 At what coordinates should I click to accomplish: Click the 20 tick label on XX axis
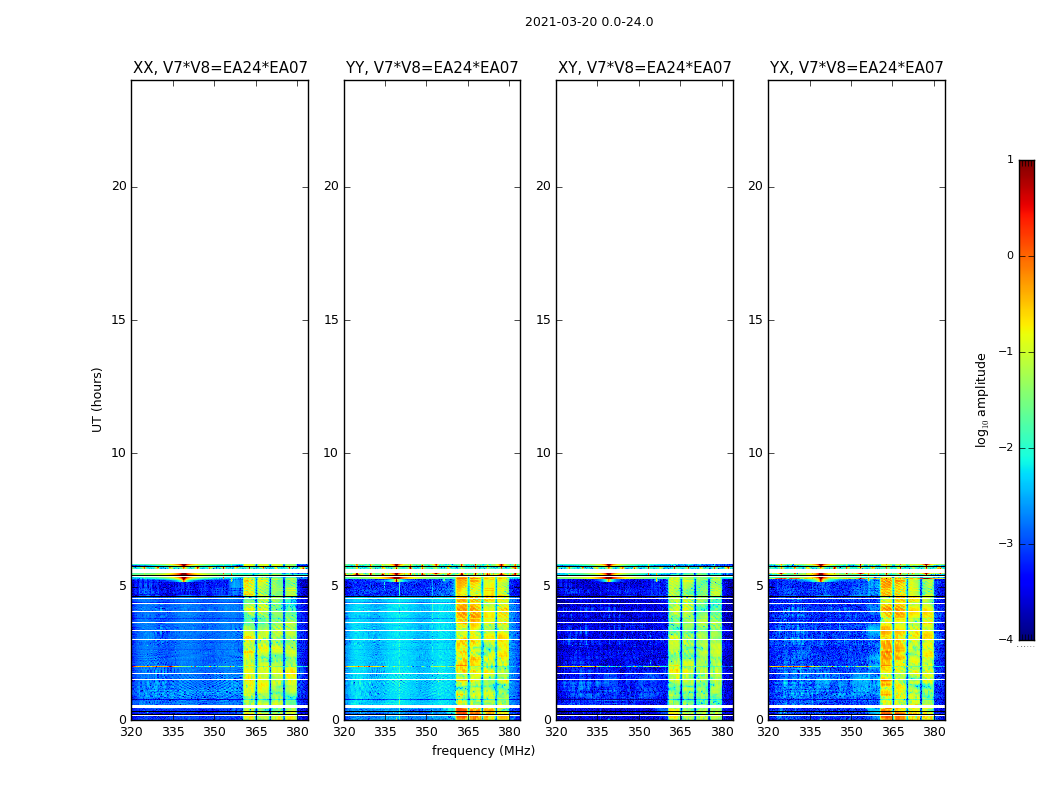coord(119,186)
